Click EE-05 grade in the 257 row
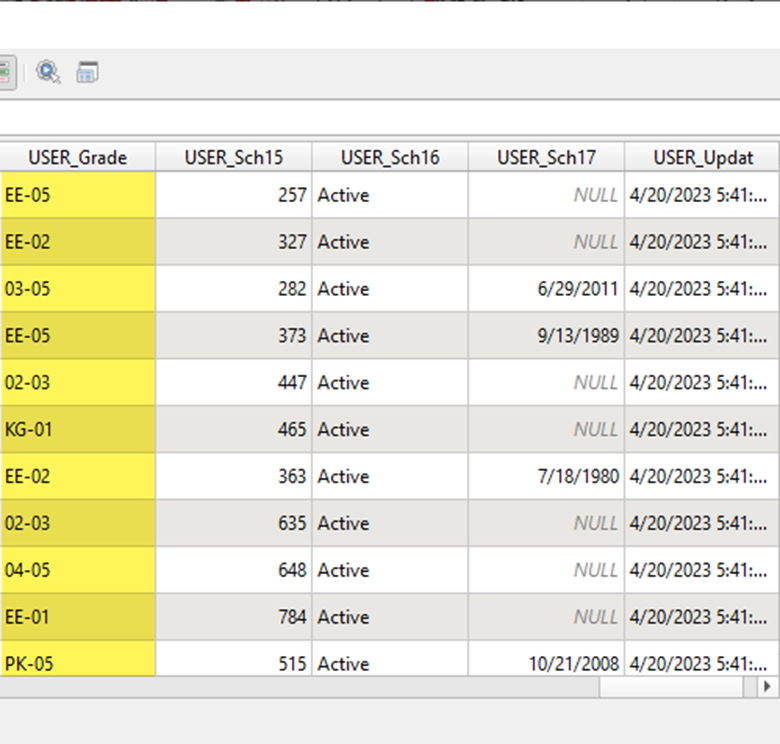The image size is (780, 744). 78,195
